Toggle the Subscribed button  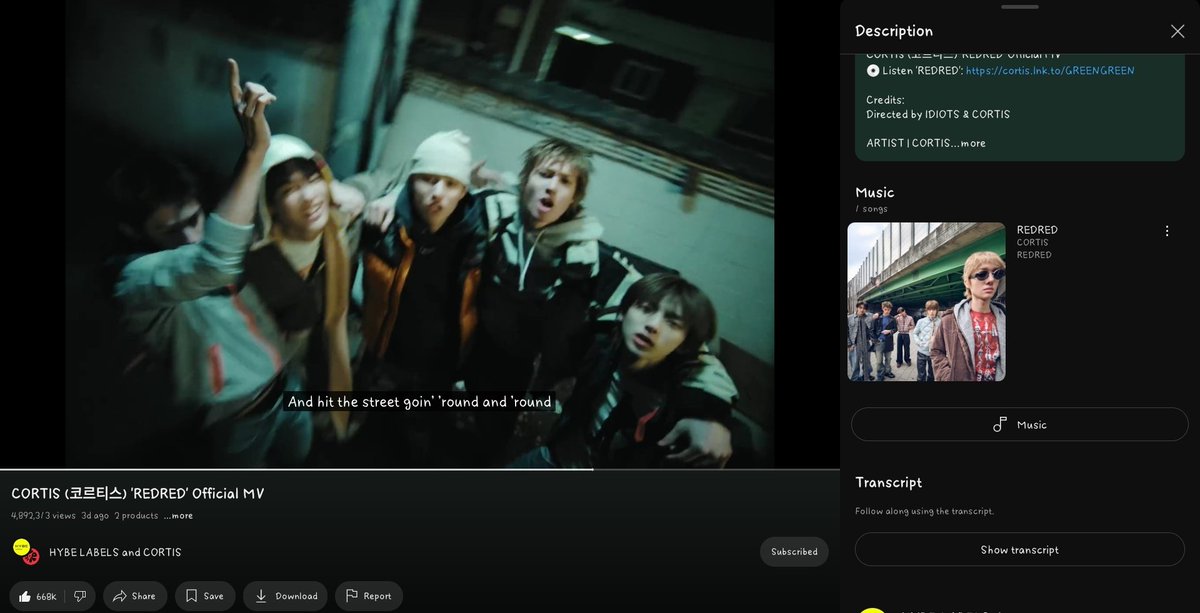pos(794,552)
